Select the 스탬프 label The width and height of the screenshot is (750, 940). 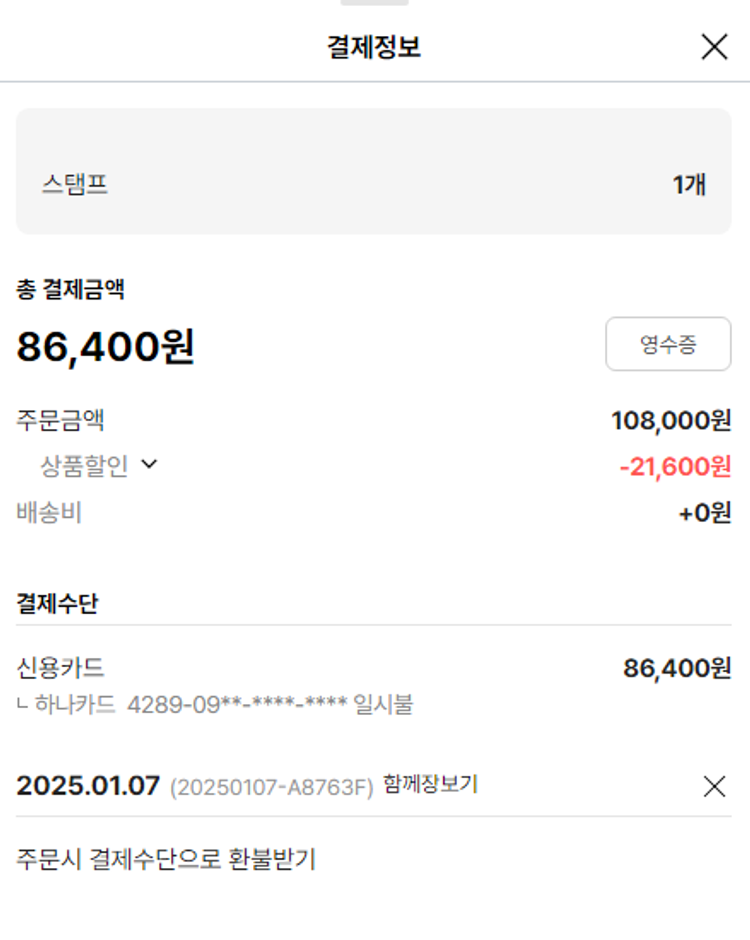75,184
